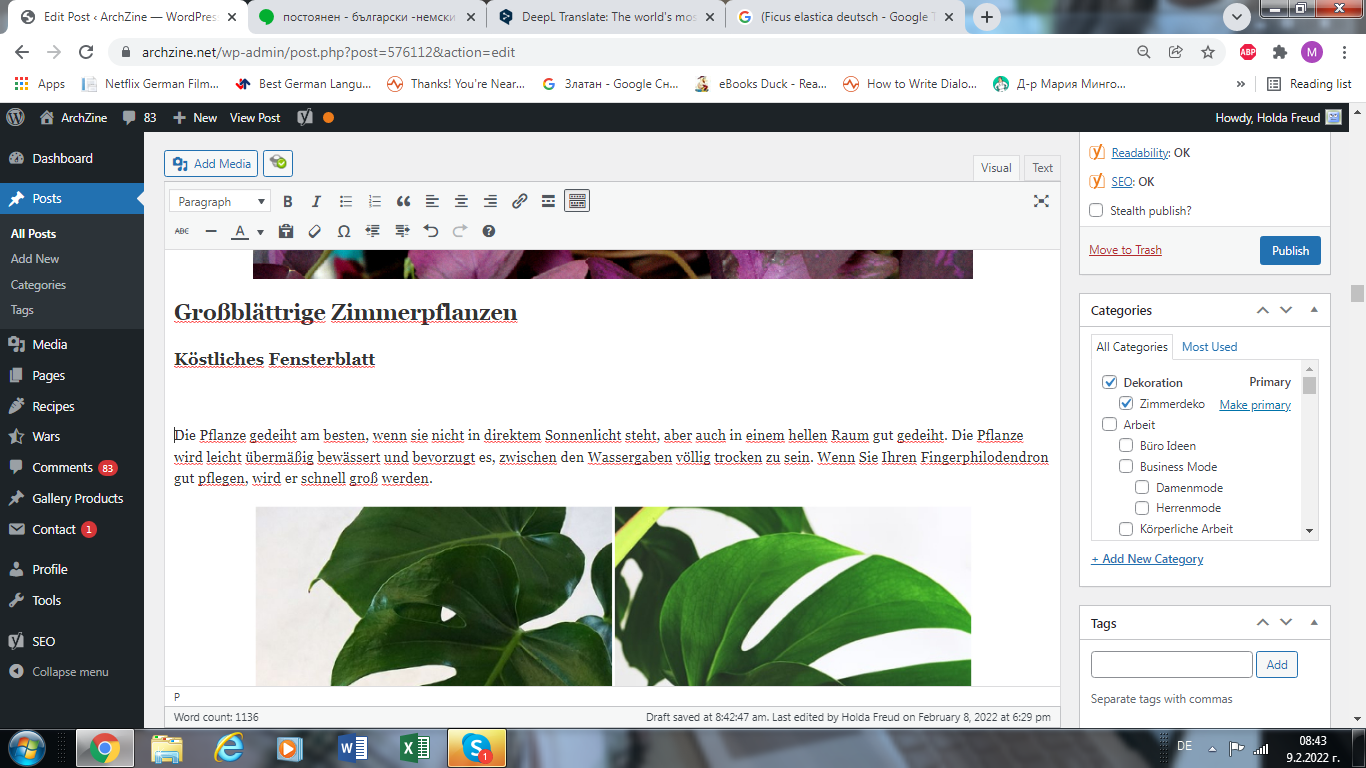This screenshot has width=1366, height=768.
Task: Apply strikethrough formatting
Action: (x=182, y=231)
